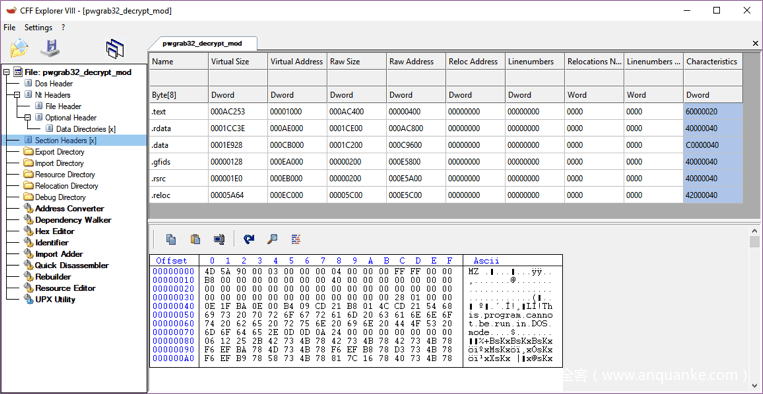Collapse the File: pwgrab32_decrypt_mod tree node

6,72
